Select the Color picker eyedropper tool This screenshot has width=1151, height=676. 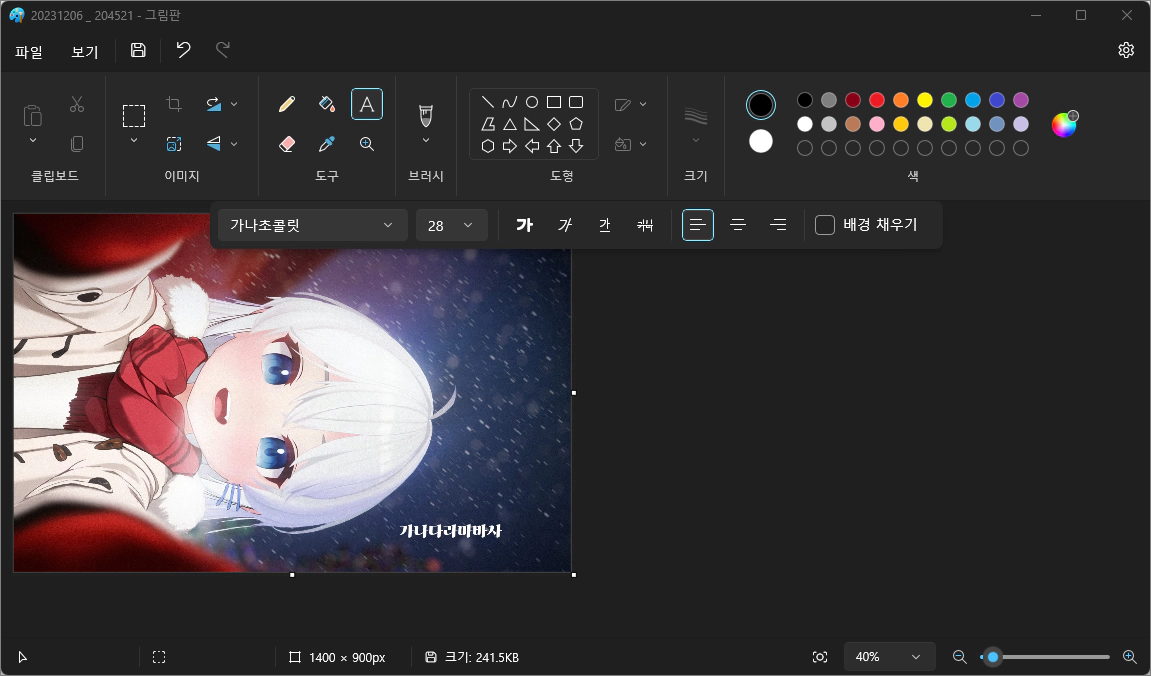[327, 144]
